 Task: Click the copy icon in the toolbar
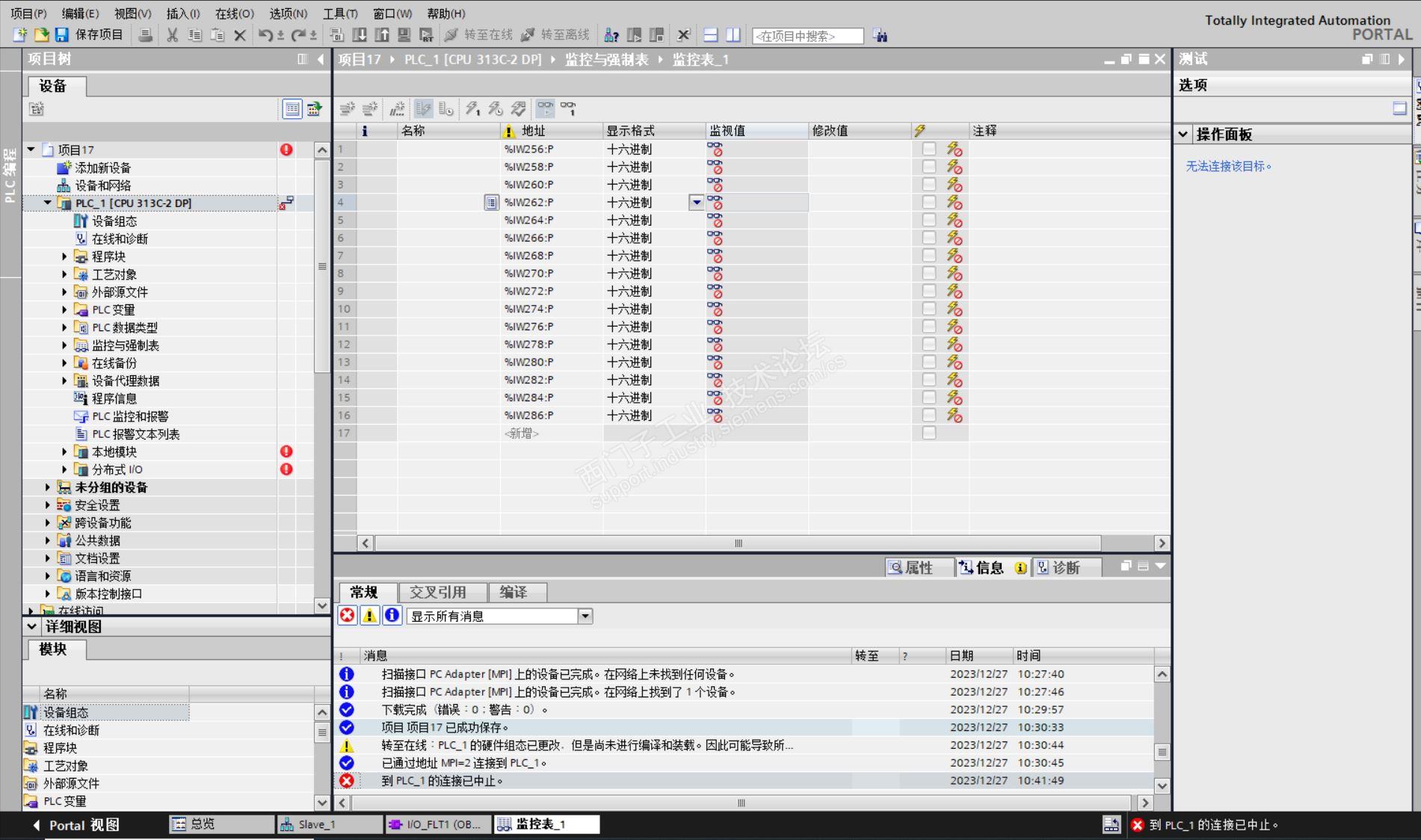(195, 35)
